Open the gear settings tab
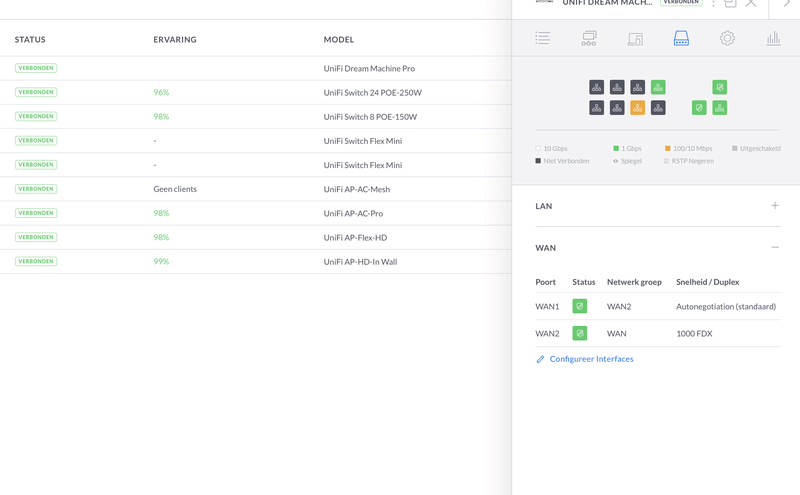Image resolution: width=800 pixels, height=495 pixels. (x=727, y=38)
